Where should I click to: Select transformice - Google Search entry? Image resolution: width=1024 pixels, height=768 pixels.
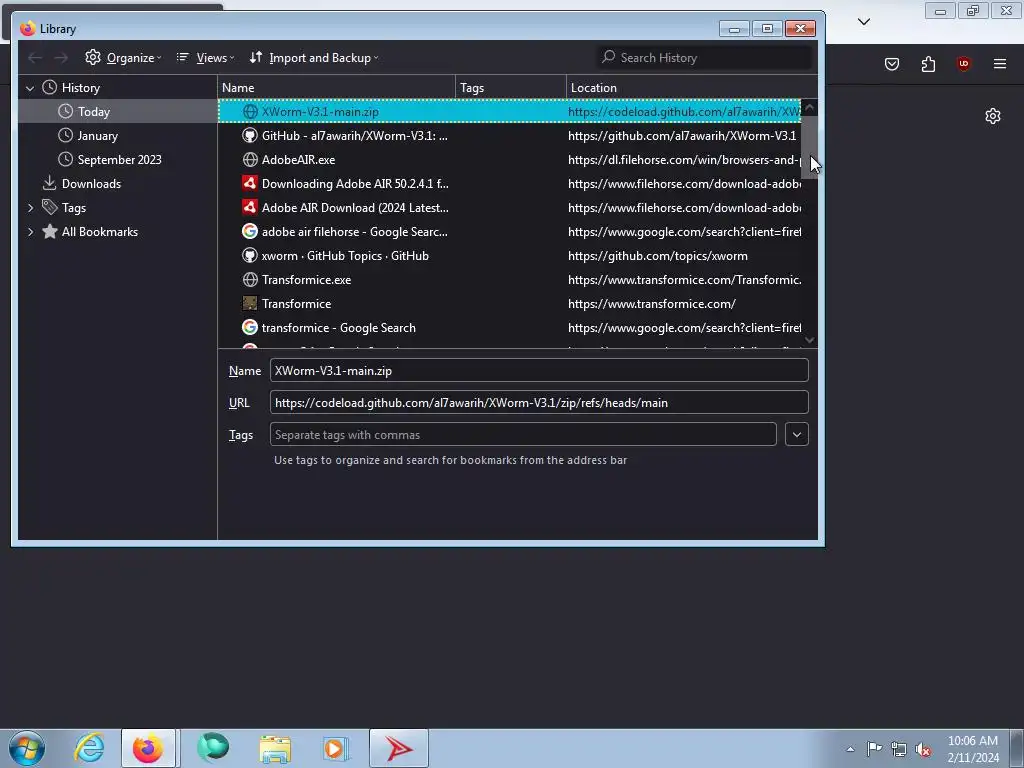[509, 328]
